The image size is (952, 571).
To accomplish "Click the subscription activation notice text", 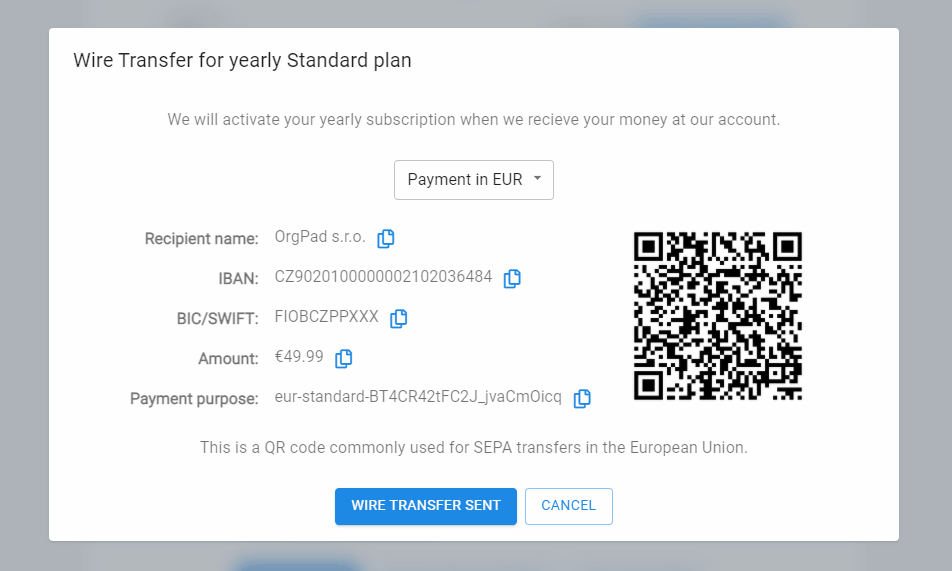I will click(x=474, y=119).
